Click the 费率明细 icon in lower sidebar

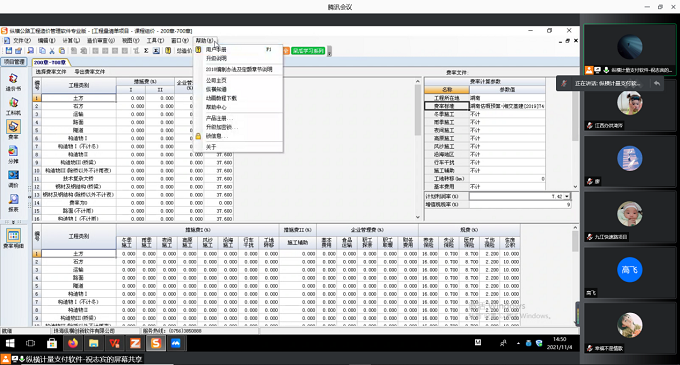pyautogui.click(x=13, y=238)
